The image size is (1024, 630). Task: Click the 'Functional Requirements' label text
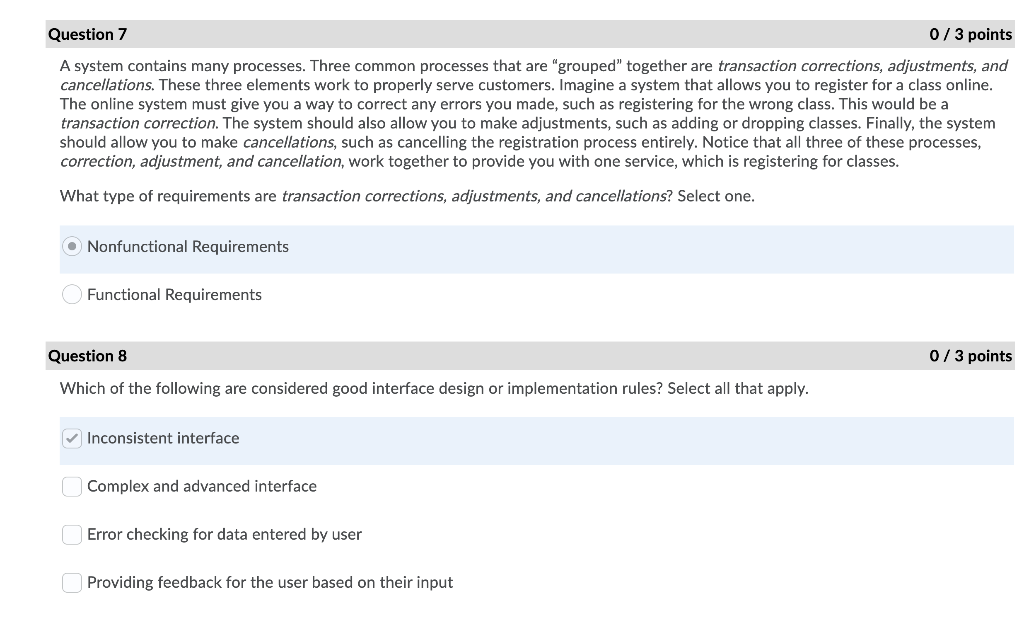coord(174,295)
